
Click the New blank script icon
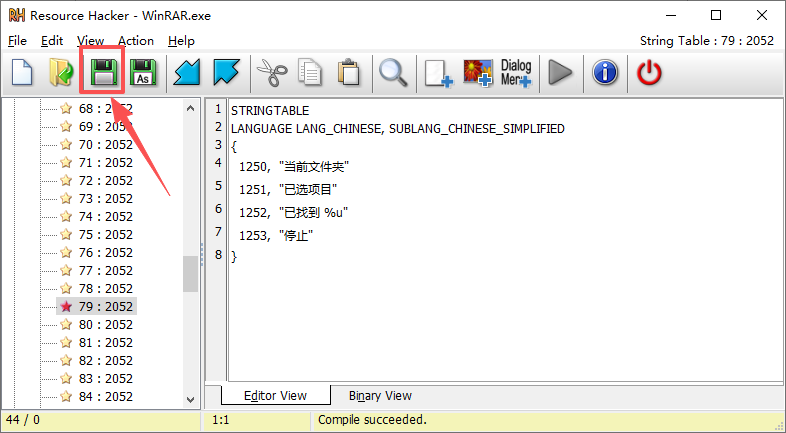pos(22,73)
